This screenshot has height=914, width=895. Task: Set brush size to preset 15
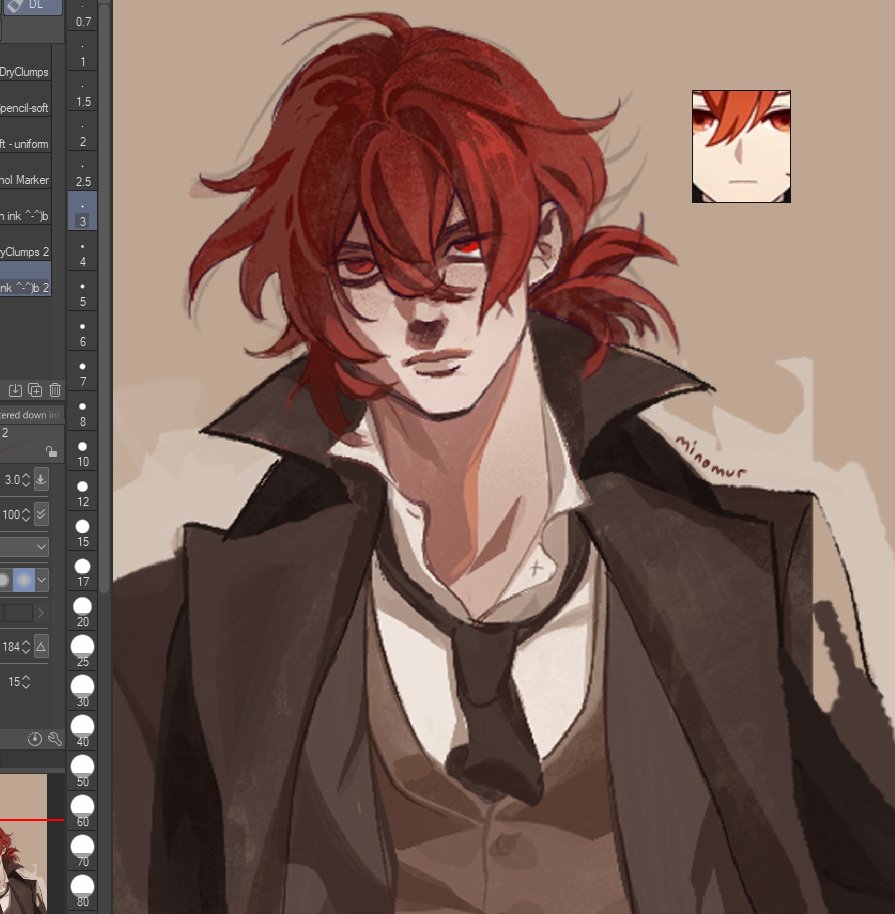(x=83, y=532)
